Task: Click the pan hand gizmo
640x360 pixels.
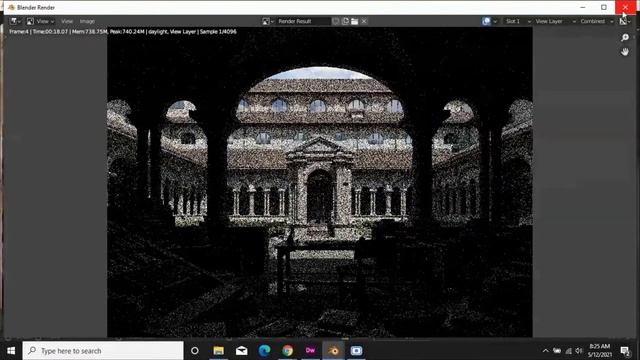Action: (625, 52)
